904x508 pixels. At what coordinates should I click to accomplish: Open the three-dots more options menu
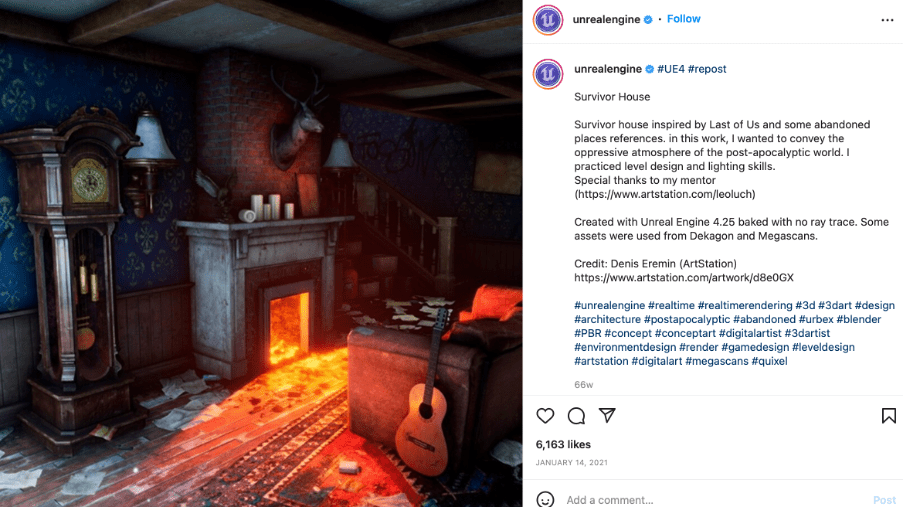[x=887, y=20]
